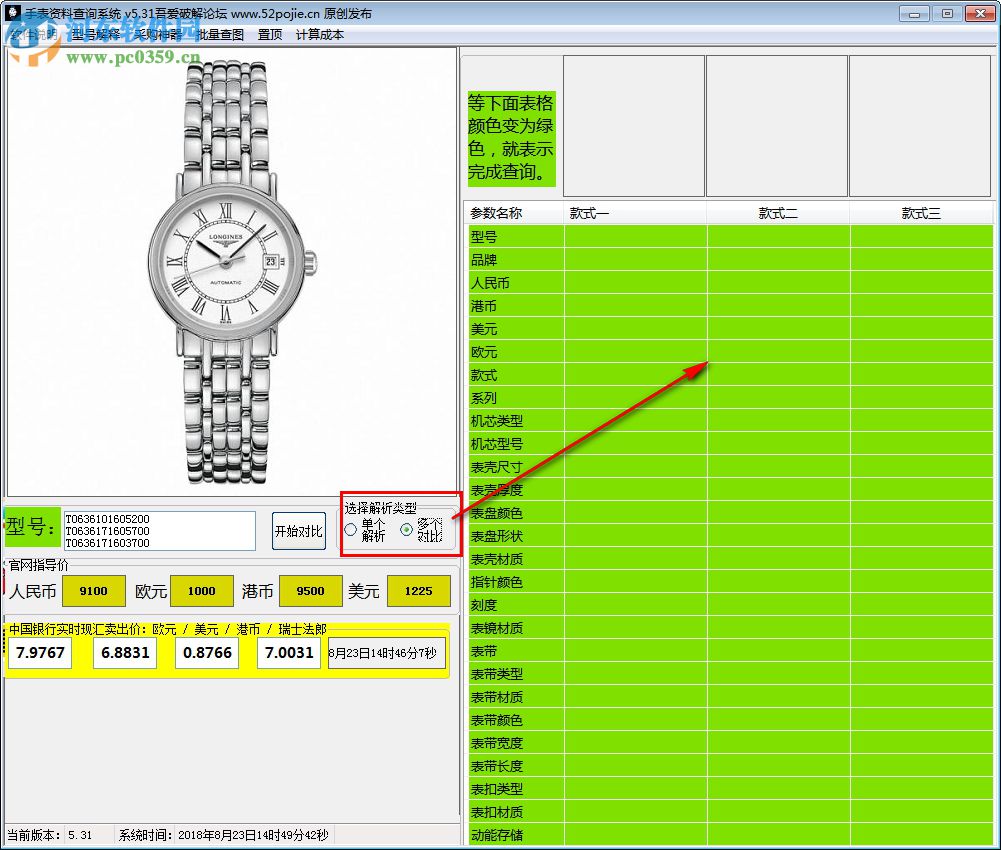The width and height of the screenshot is (1001, 850).
Task: Click the 欧元 price value 1000
Action: coord(202,591)
